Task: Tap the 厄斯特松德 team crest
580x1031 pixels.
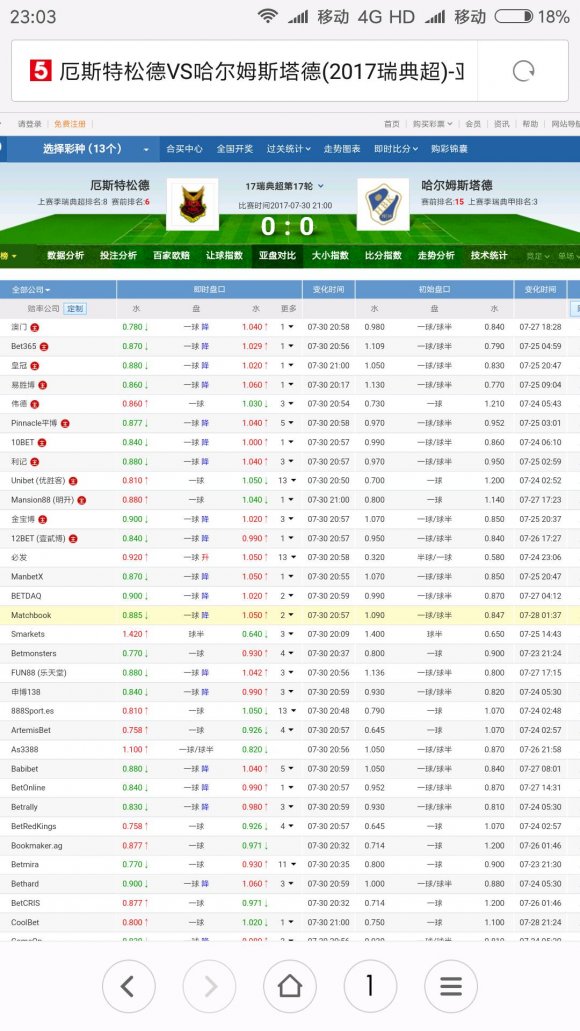Action: coord(192,204)
